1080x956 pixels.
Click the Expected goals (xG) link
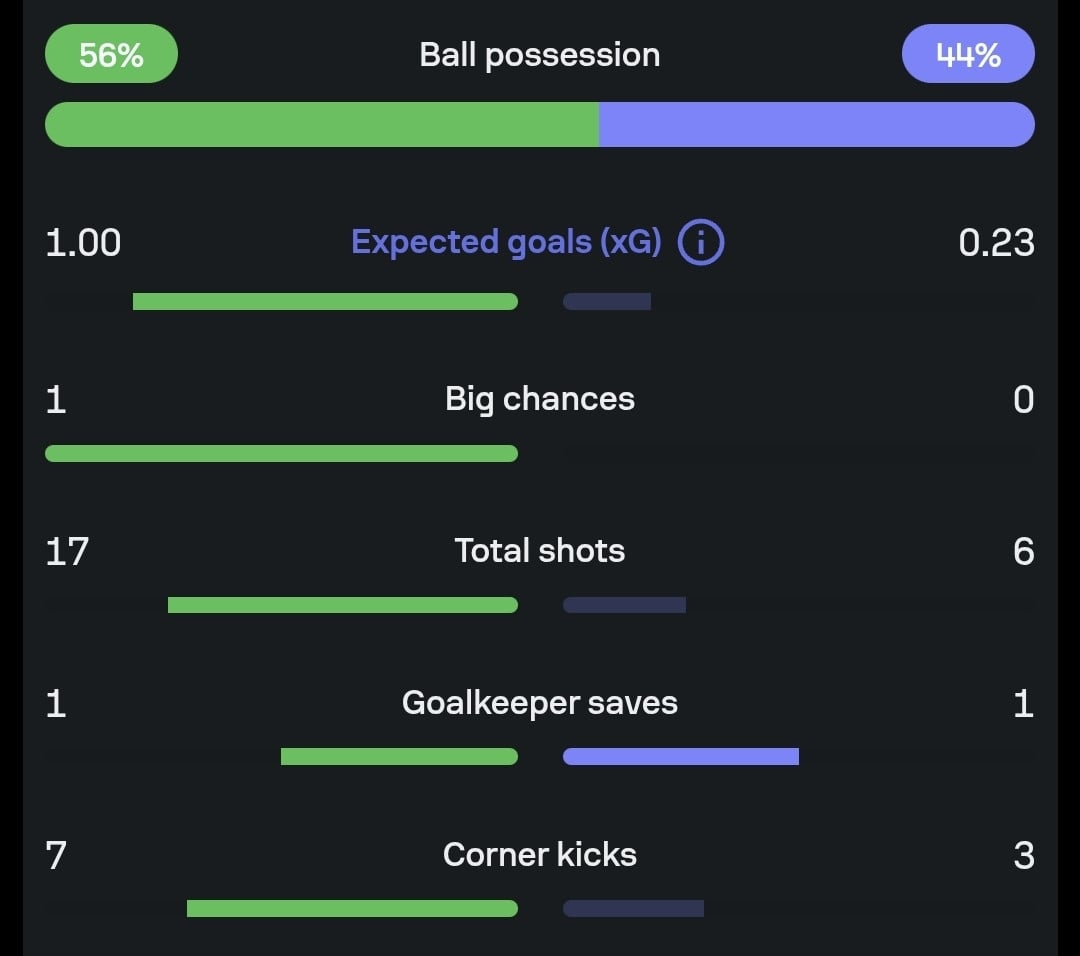(x=506, y=243)
